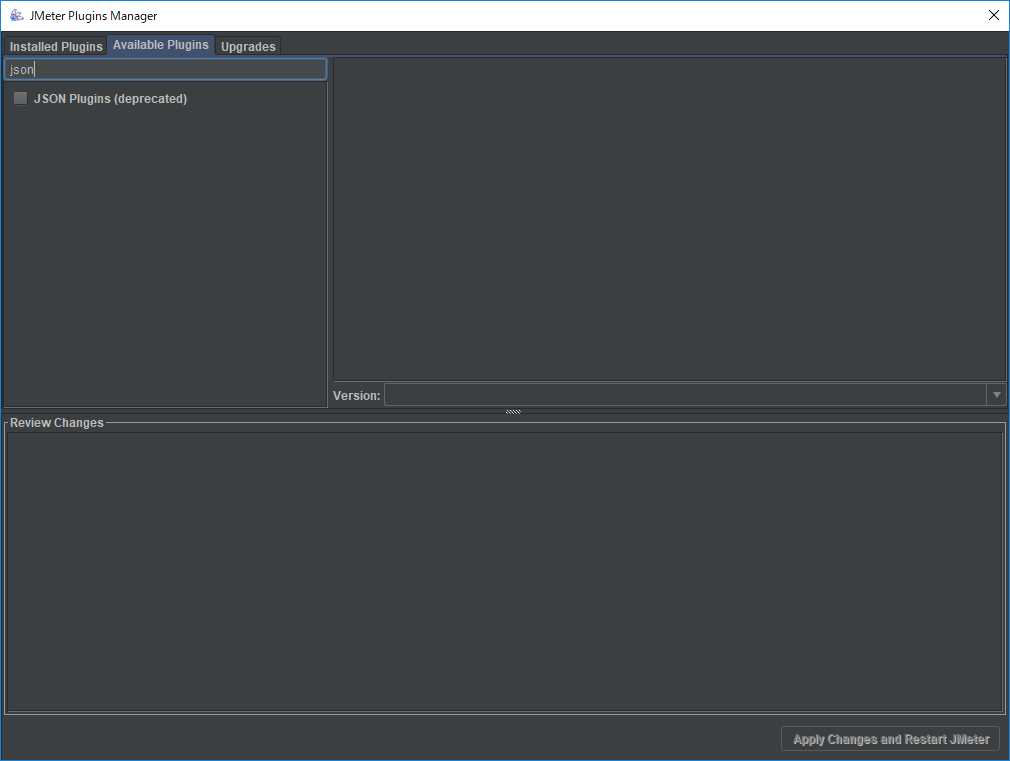This screenshot has height=761, width=1010.
Task: Select the JSON Plugins (deprecated) plugin name
Action: pyautogui.click(x=110, y=98)
